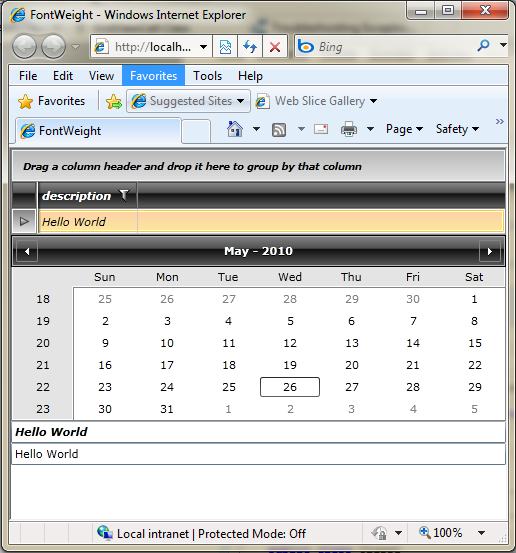
Task: Expand the Hello World grid row
Action: pos(24,221)
